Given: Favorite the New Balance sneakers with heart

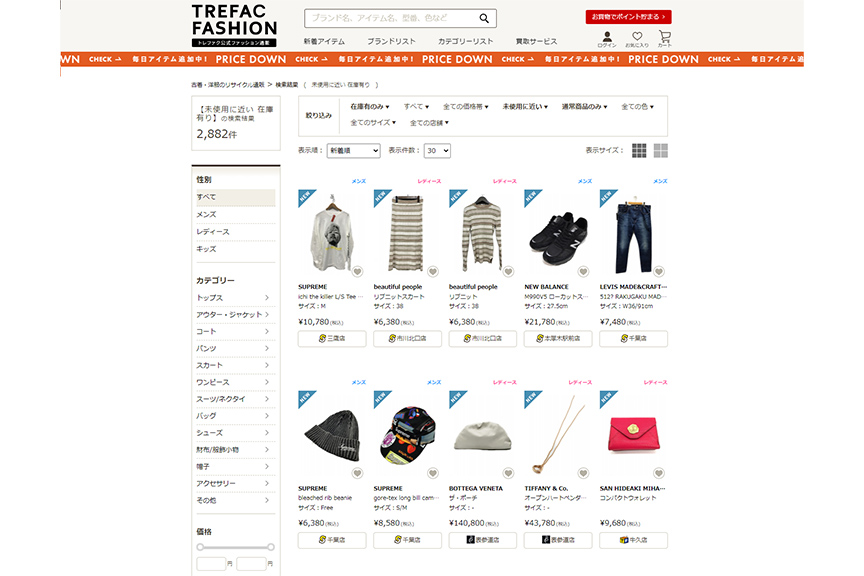Looking at the screenshot, I should pyautogui.click(x=584, y=271).
